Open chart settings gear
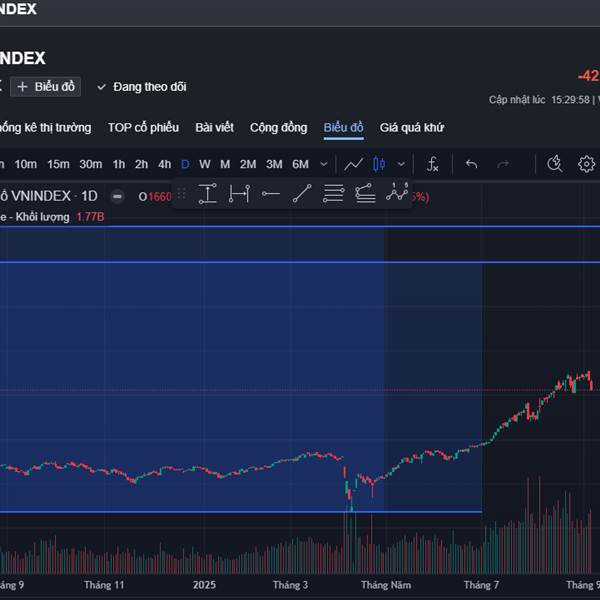Image resolution: width=600 pixels, height=600 pixels. click(x=586, y=164)
